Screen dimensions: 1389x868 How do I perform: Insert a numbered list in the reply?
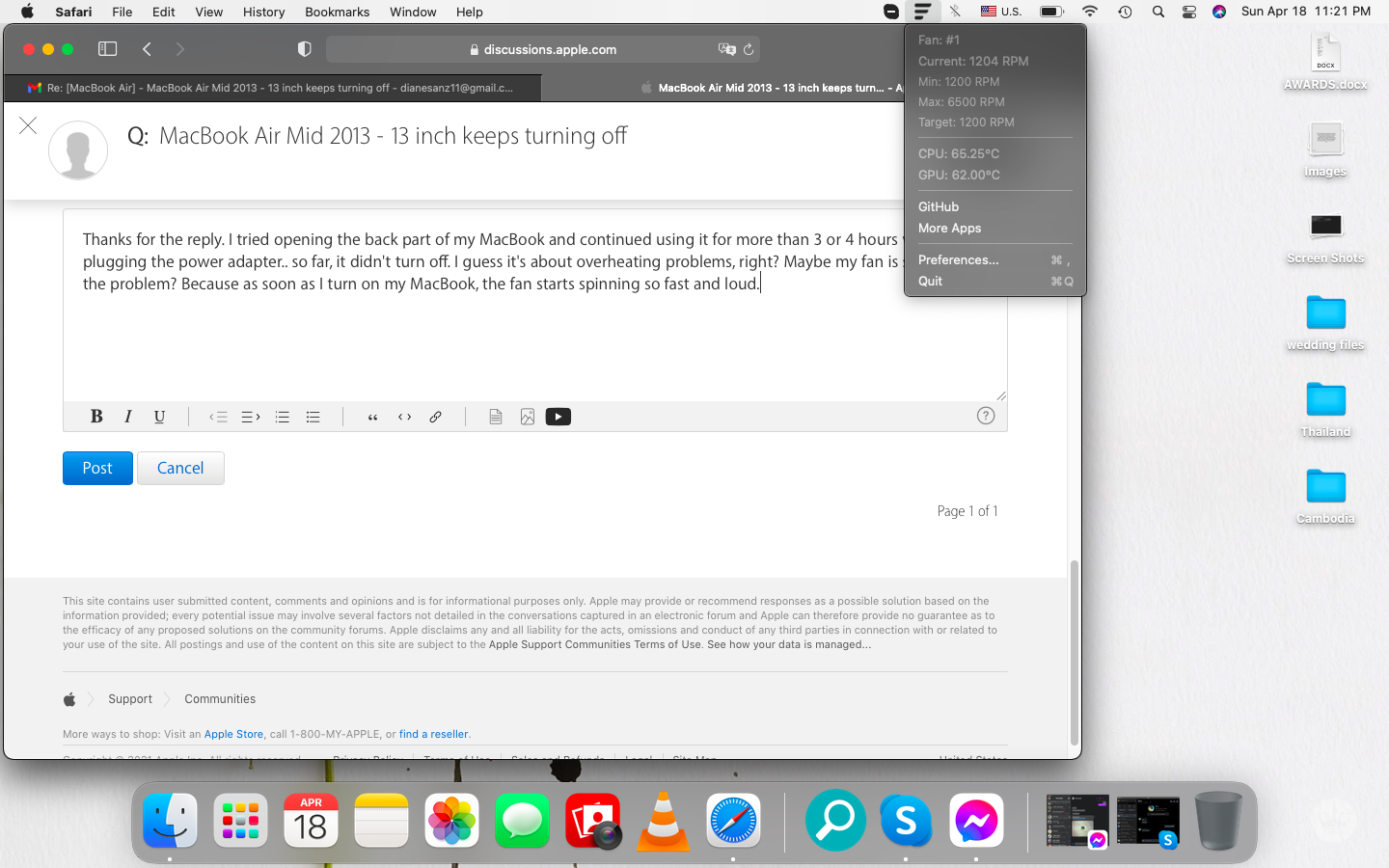coord(283,417)
